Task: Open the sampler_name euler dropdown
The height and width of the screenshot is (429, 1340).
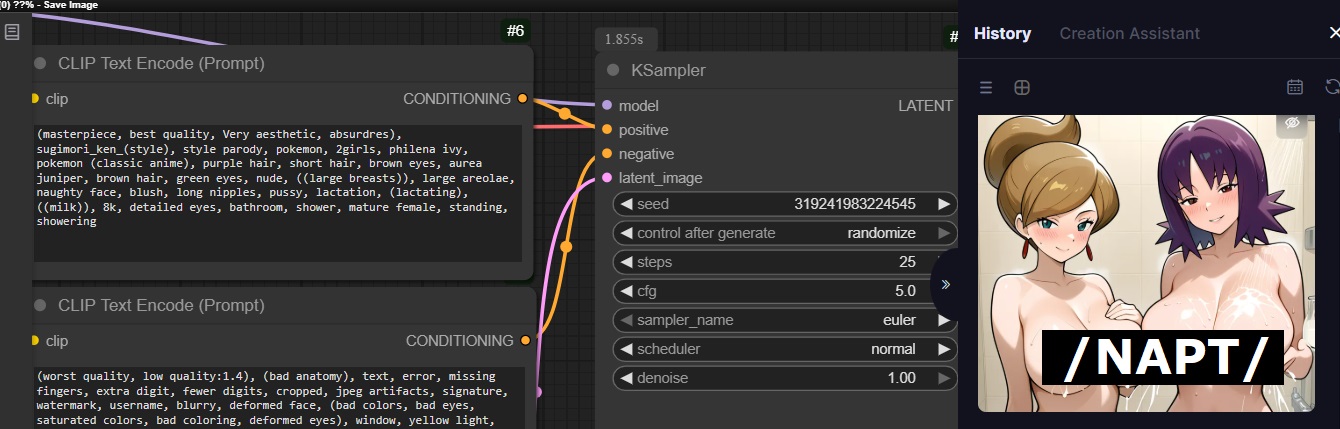Action: [785, 320]
